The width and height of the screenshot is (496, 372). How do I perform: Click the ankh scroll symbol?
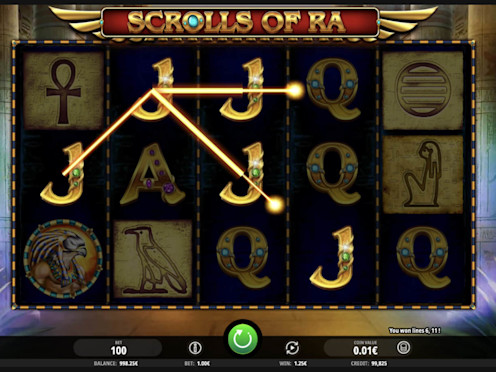tap(64, 91)
